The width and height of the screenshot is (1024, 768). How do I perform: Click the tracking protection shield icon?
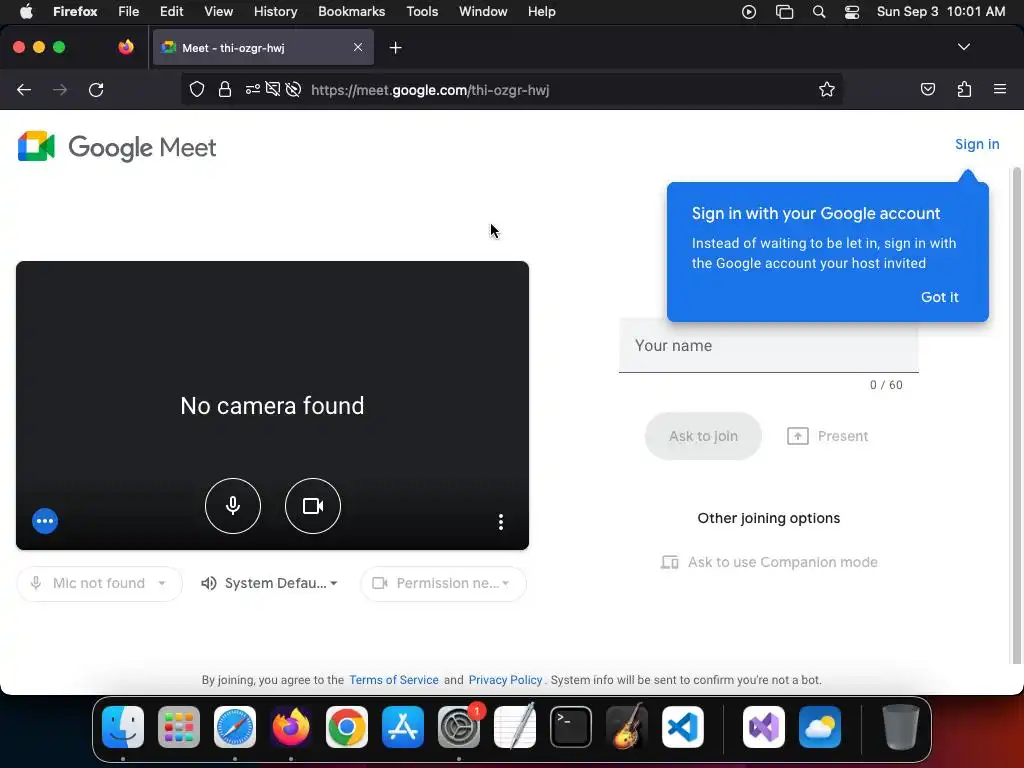(x=197, y=89)
